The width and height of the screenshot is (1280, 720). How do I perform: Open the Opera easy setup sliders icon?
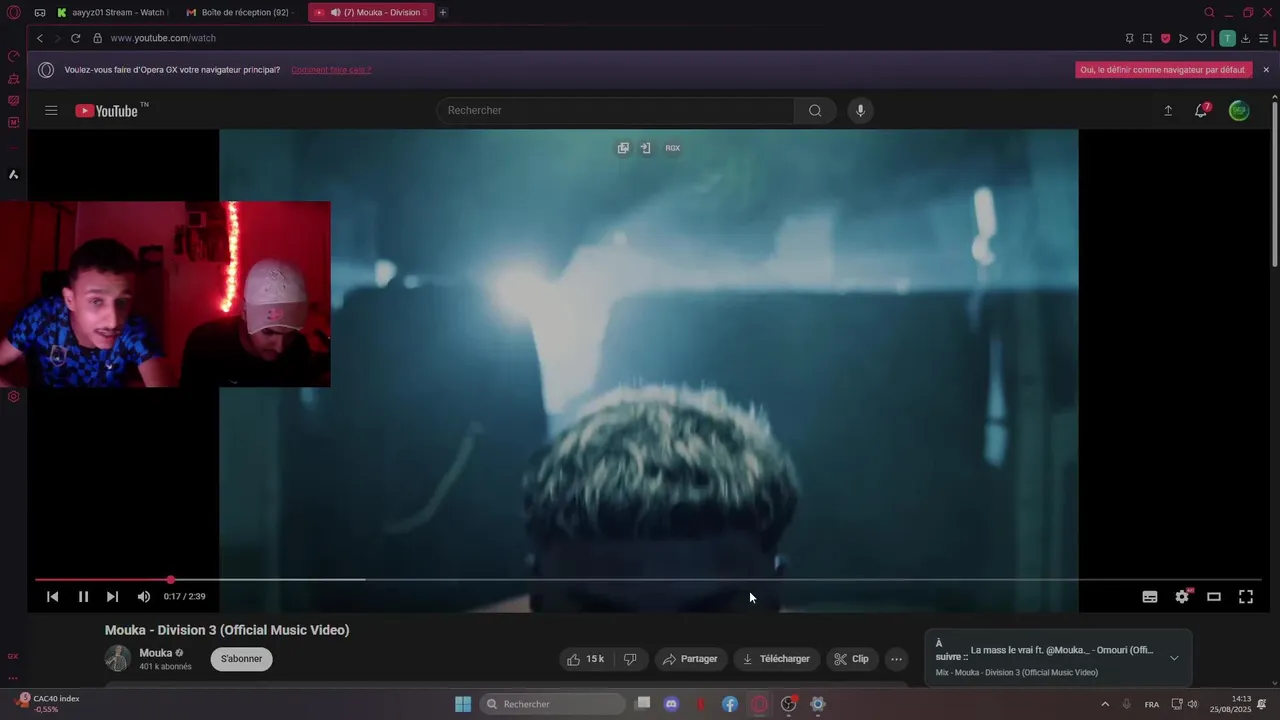[x=1264, y=38]
